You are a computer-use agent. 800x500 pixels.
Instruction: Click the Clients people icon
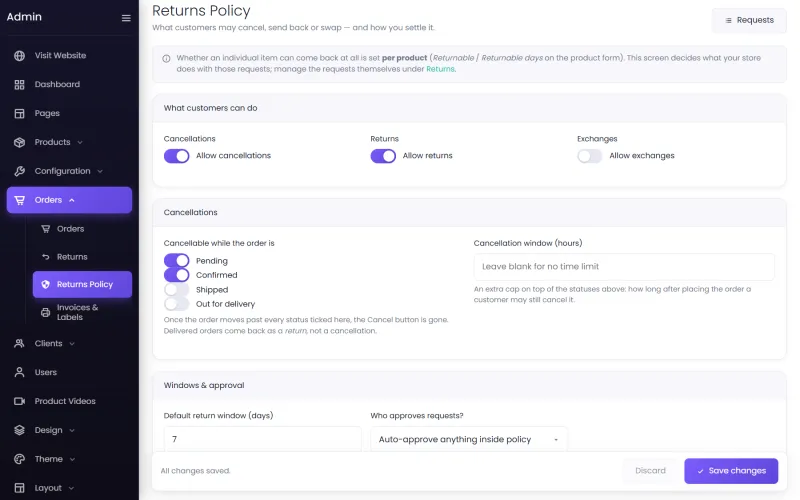pos(19,343)
